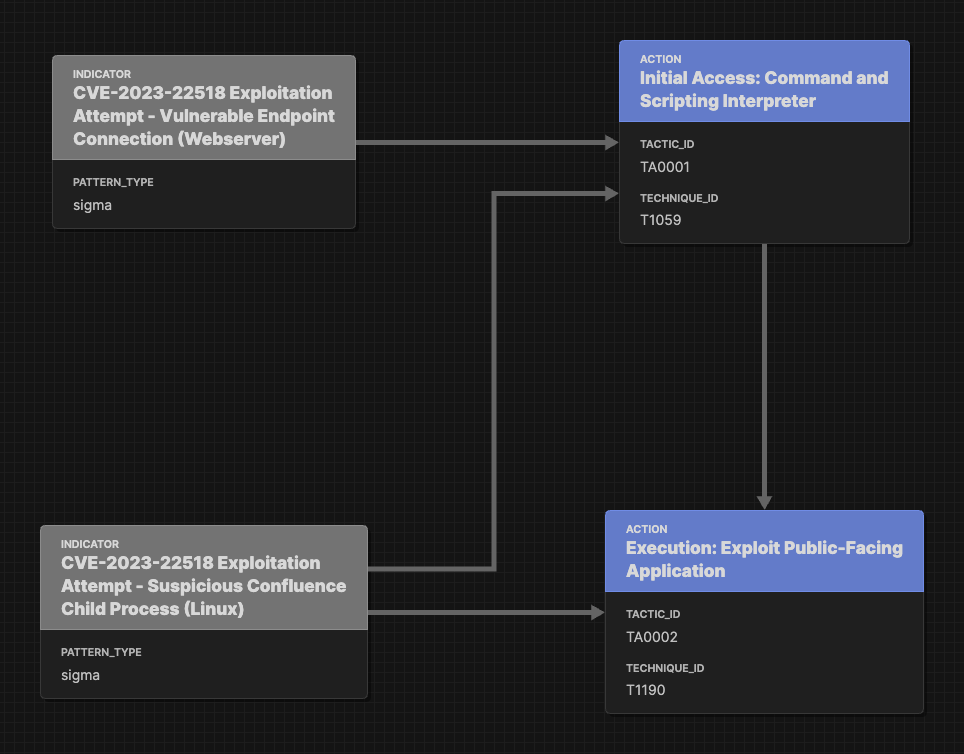Click the TA0002 tactic ID value

coord(651,637)
